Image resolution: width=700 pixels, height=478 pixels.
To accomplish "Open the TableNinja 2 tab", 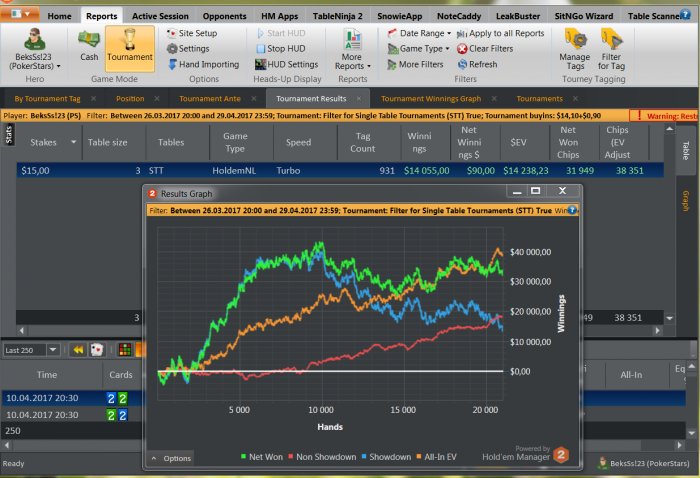I will click(x=338, y=16).
